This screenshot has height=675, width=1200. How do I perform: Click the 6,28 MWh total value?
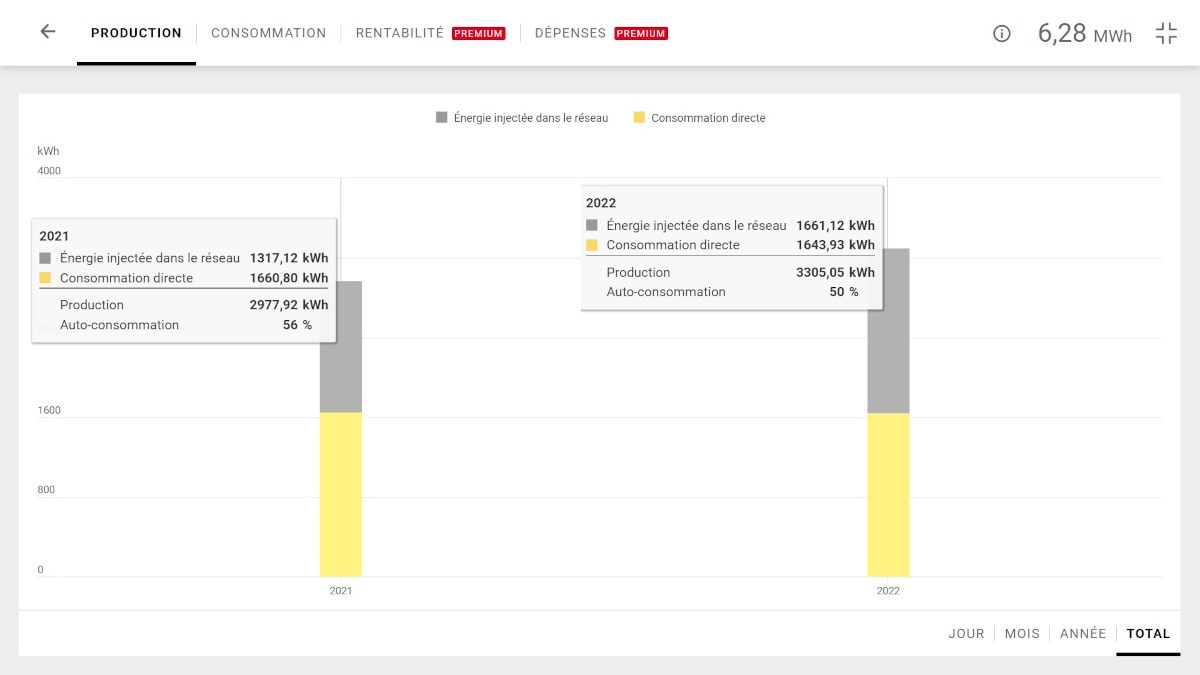(1084, 33)
